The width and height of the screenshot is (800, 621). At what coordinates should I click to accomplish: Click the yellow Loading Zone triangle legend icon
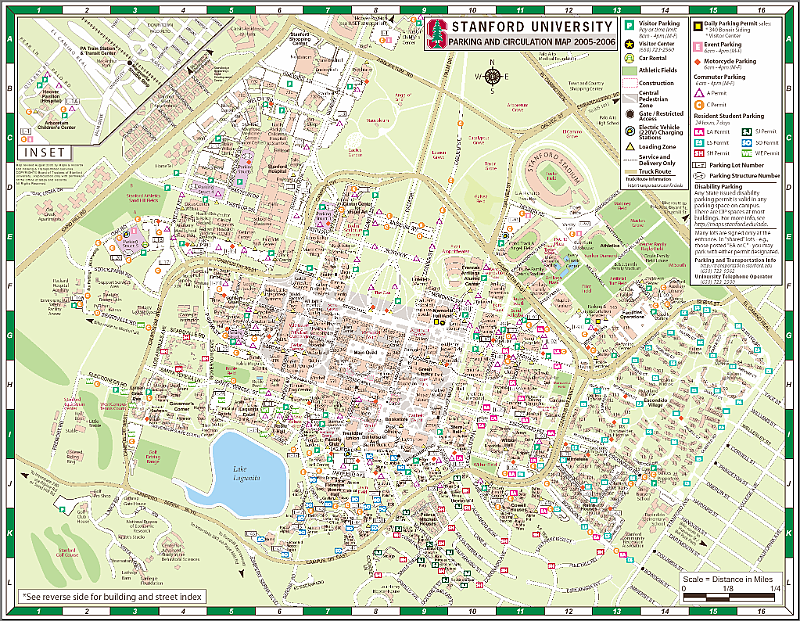(x=630, y=146)
